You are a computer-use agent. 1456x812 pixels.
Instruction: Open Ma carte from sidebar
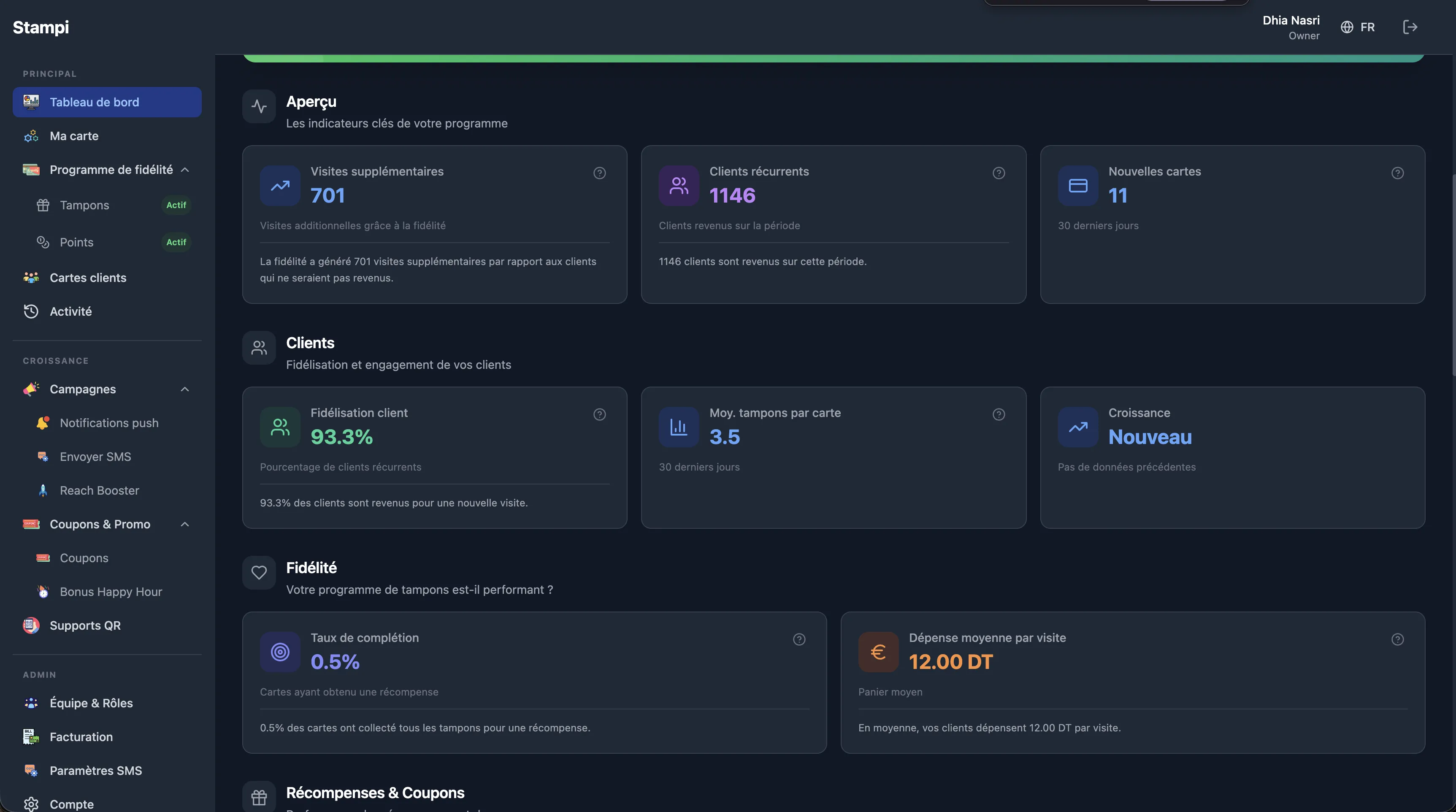click(x=74, y=135)
